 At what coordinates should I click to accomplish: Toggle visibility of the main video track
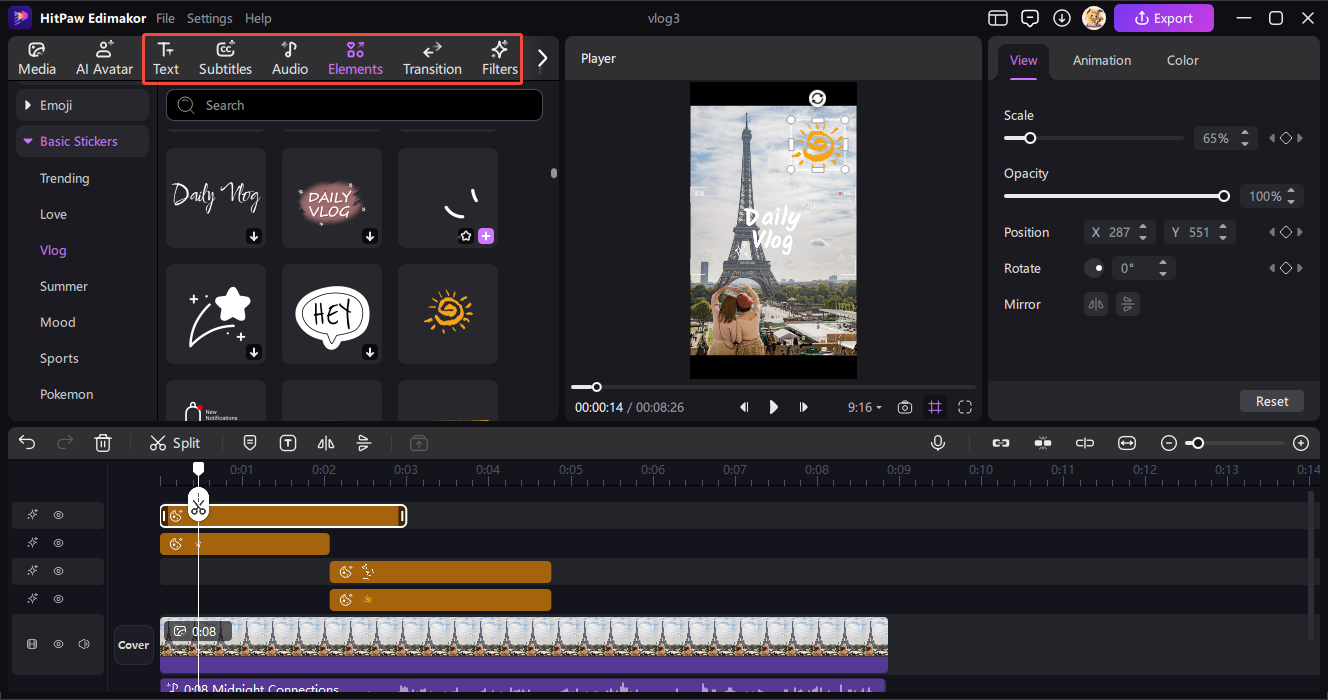(59, 645)
